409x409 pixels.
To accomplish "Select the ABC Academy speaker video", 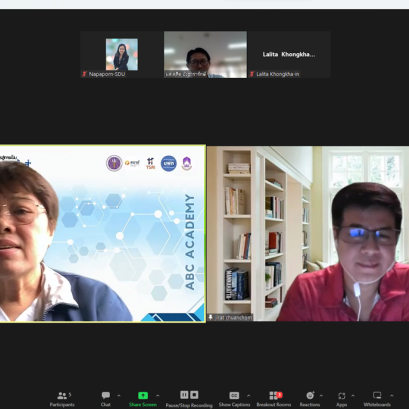I will point(102,234).
